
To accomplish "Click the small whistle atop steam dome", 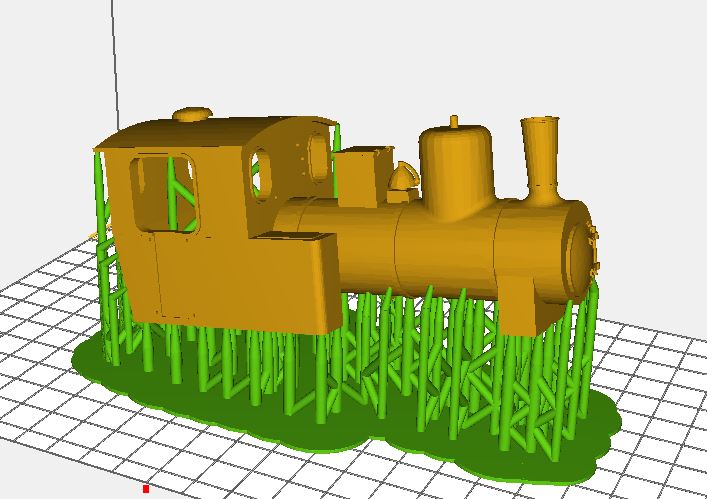I will tap(453, 122).
